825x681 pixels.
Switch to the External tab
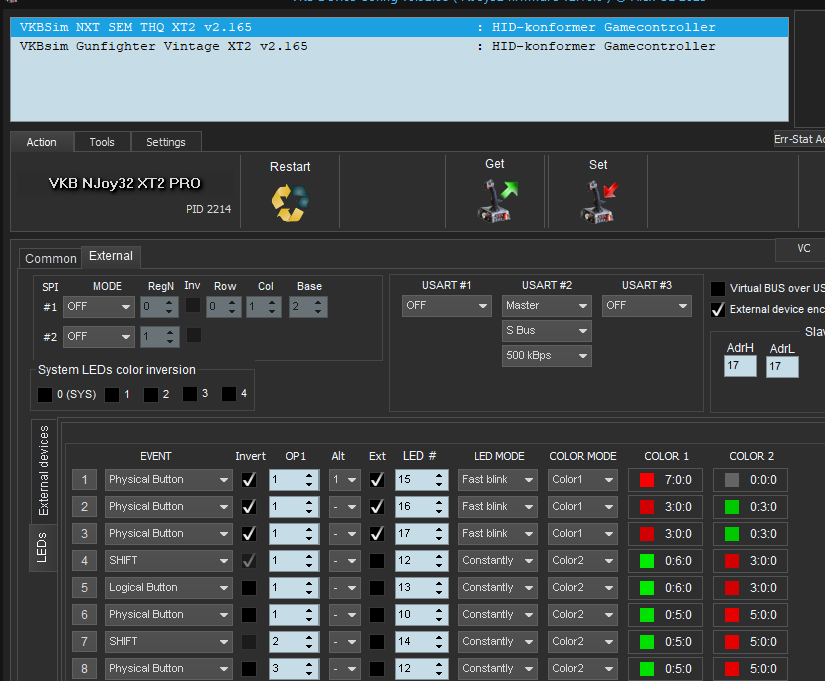tap(111, 256)
